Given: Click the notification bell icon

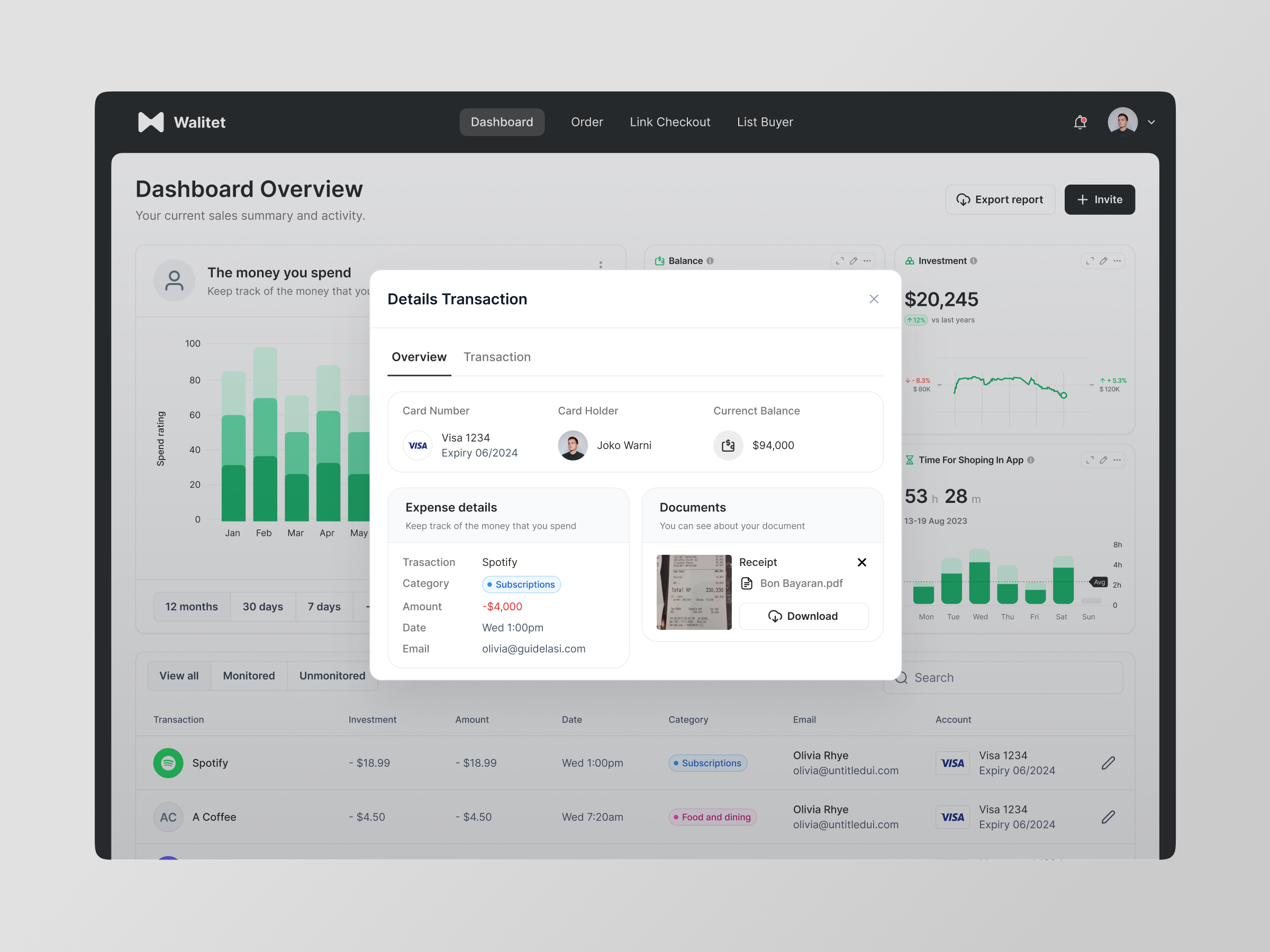Looking at the screenshot, I should click(x=1080, y=122).
